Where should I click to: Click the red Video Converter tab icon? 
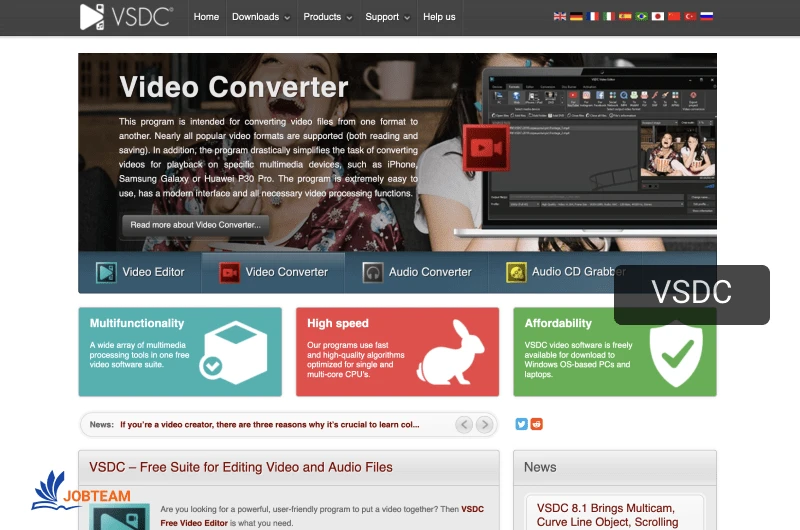(230, 272)
